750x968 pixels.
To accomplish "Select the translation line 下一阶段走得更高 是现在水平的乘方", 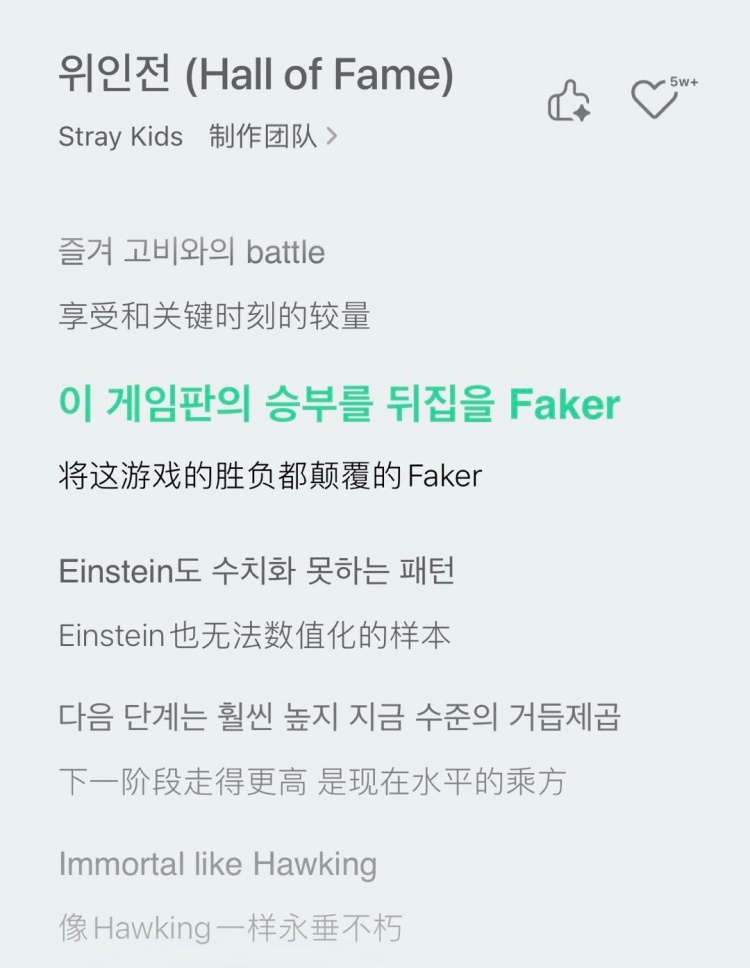I will (312, 781).
